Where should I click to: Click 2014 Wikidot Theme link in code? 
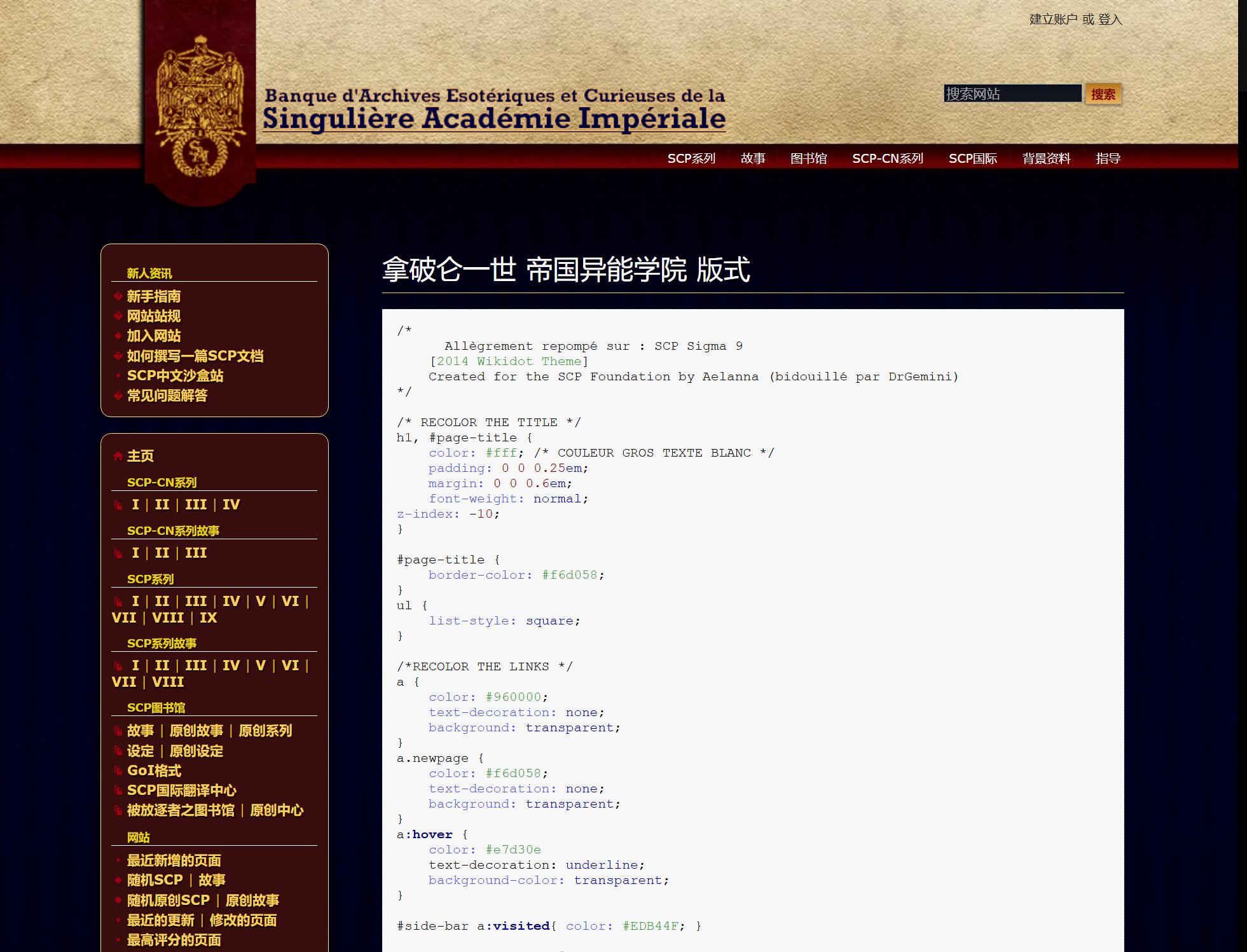pos(509,361)
